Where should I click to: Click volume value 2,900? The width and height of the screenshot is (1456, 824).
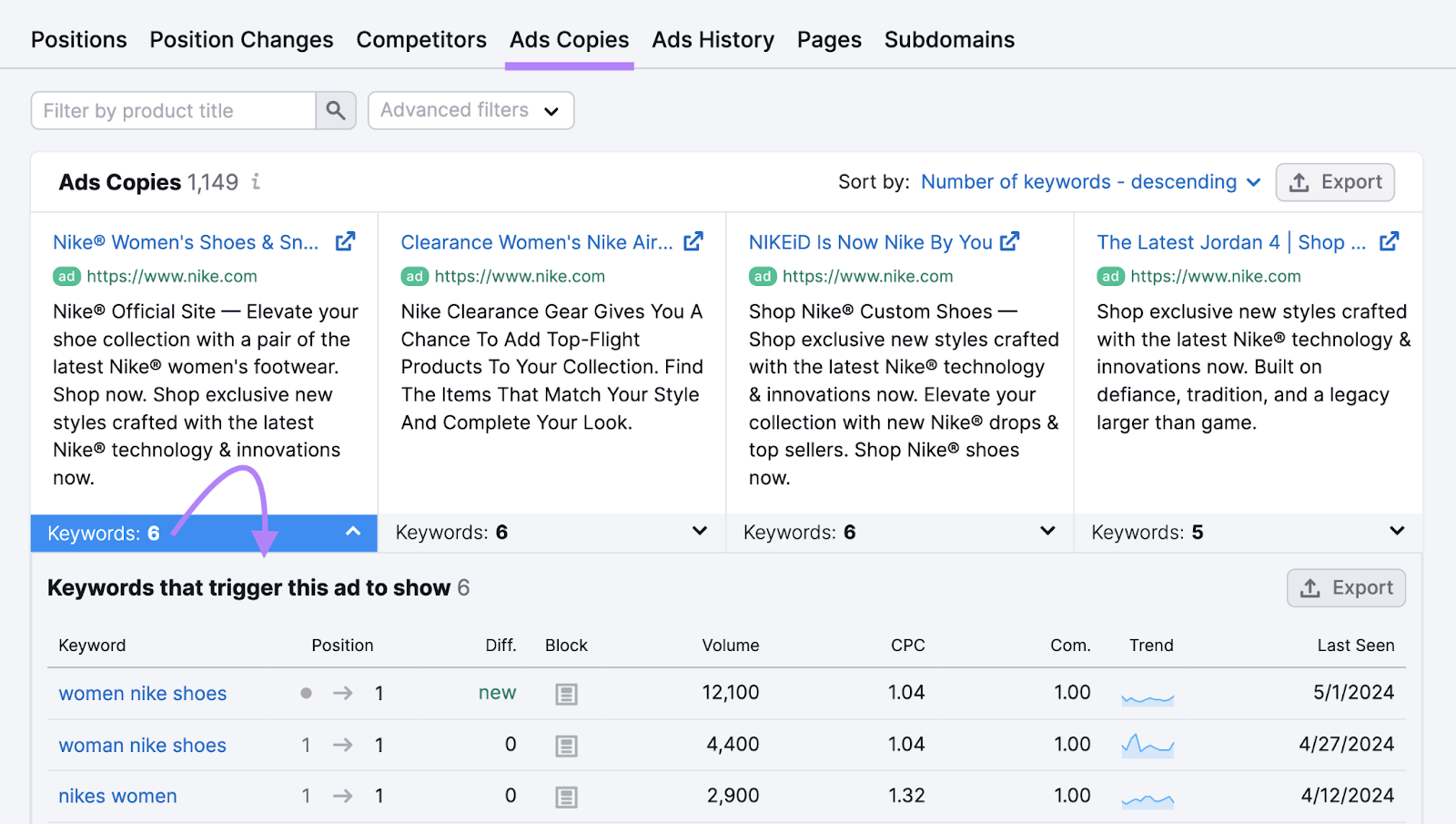coord(733,796)
